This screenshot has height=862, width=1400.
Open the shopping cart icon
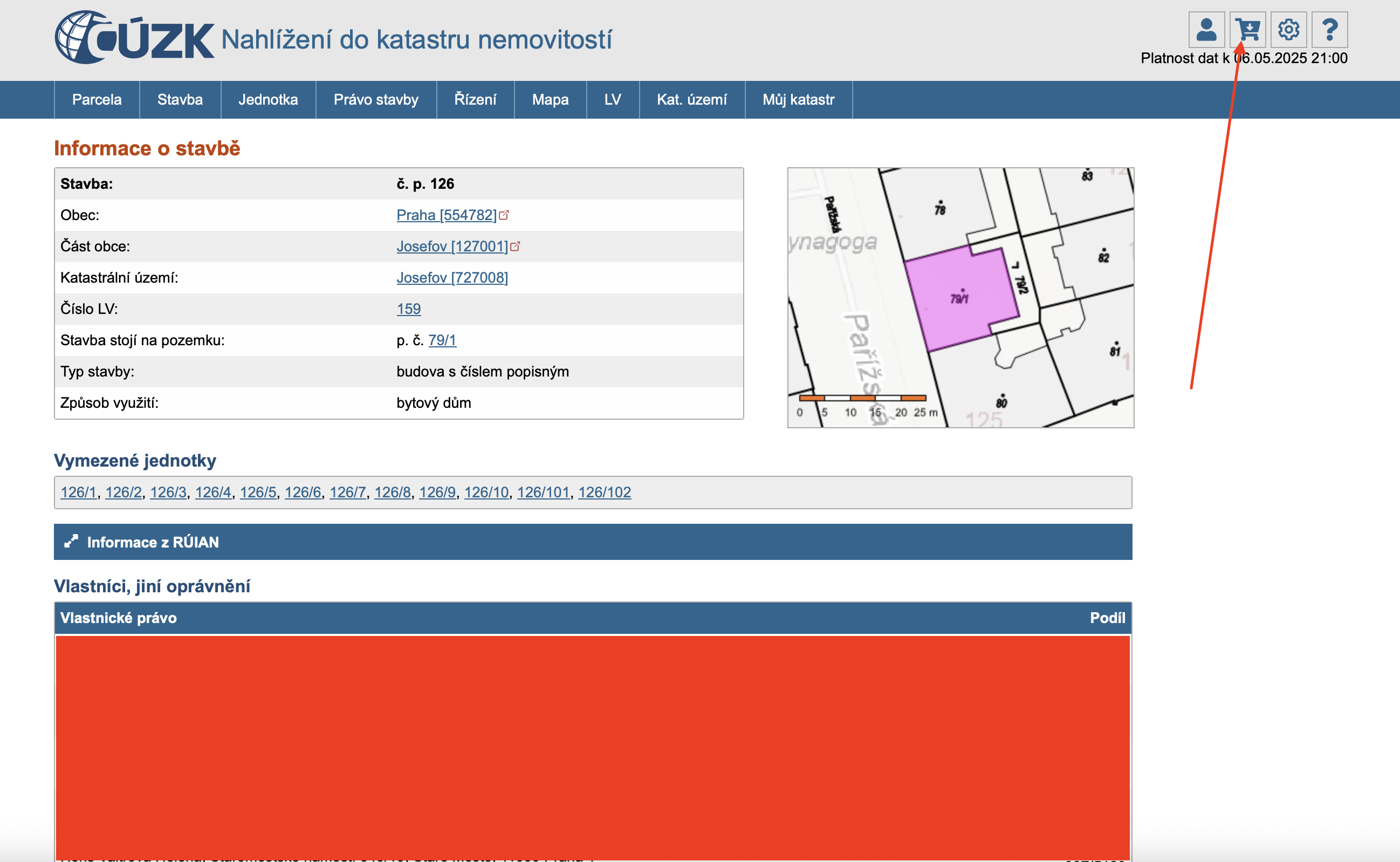tap(1247, 30)
